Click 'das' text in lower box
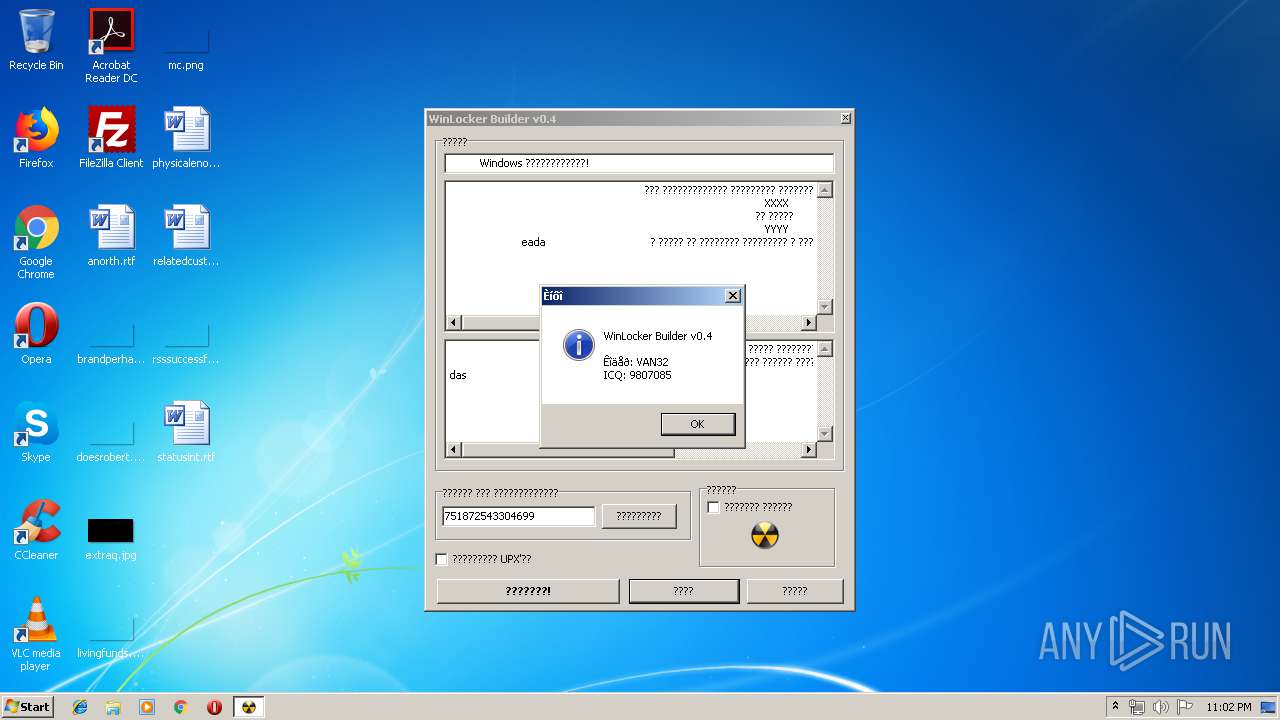Image resolution: width=1280 pixels, height=720 pixels. (458, 375)
